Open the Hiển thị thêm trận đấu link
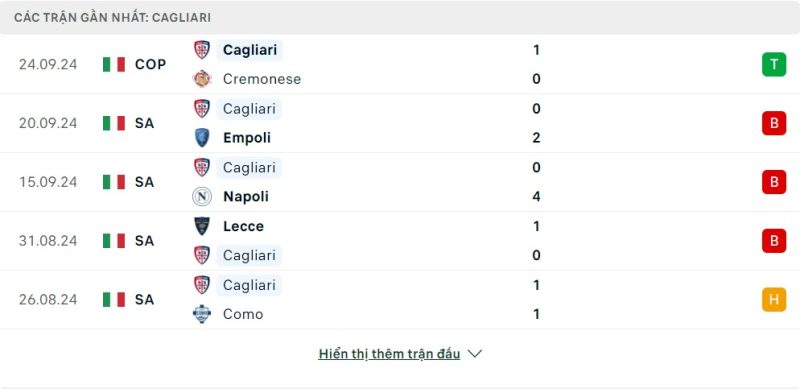Viewport: 800px width, 389px height. click(389, 354)
